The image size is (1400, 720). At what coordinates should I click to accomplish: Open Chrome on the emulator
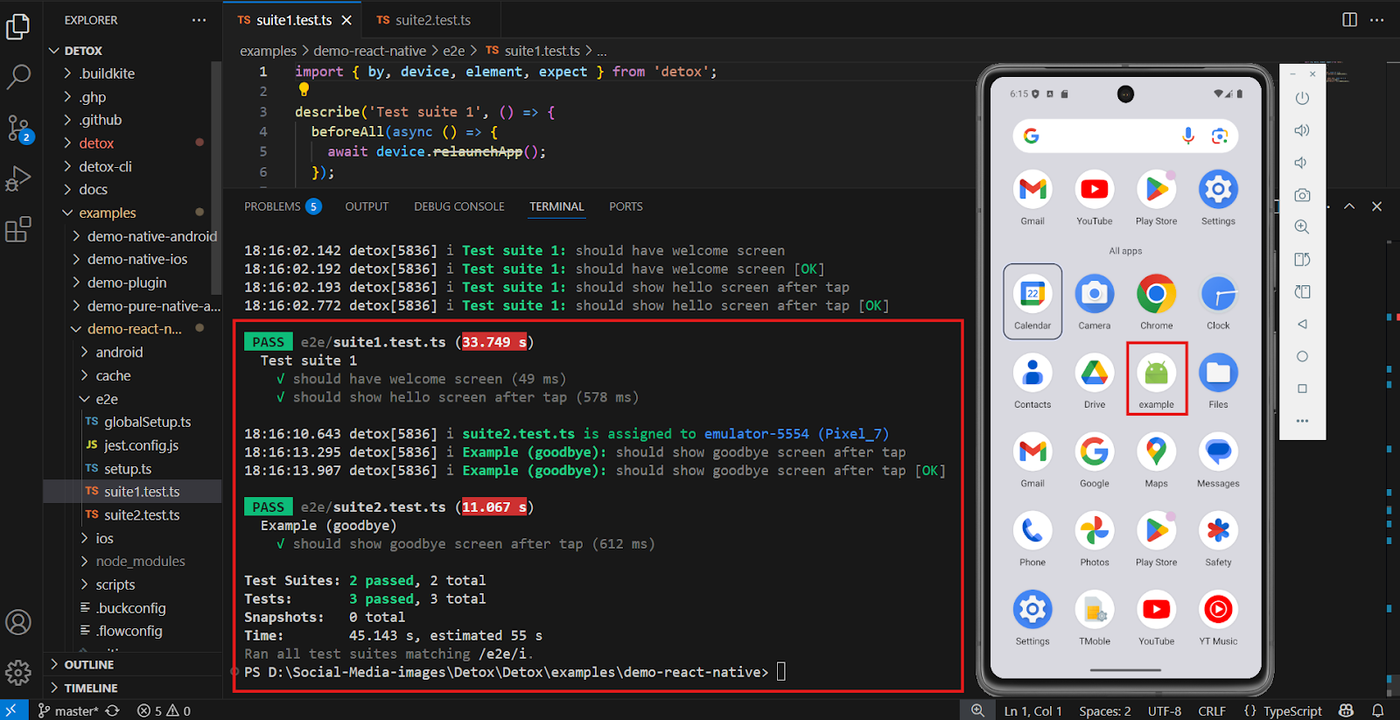[1156, 301]
